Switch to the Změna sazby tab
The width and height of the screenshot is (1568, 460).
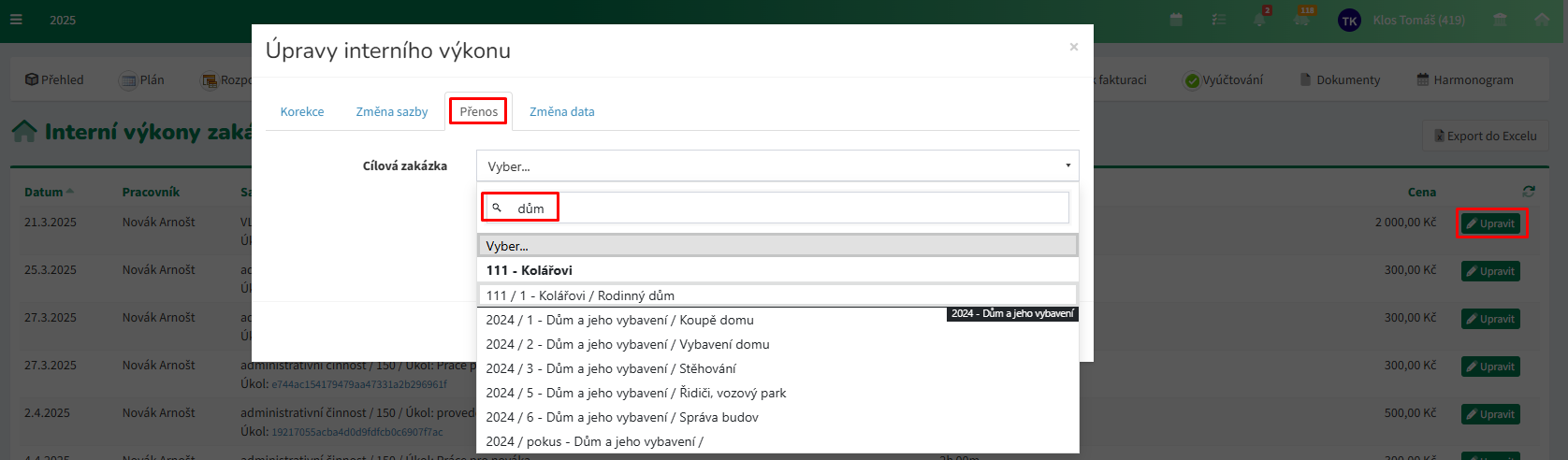391,111
